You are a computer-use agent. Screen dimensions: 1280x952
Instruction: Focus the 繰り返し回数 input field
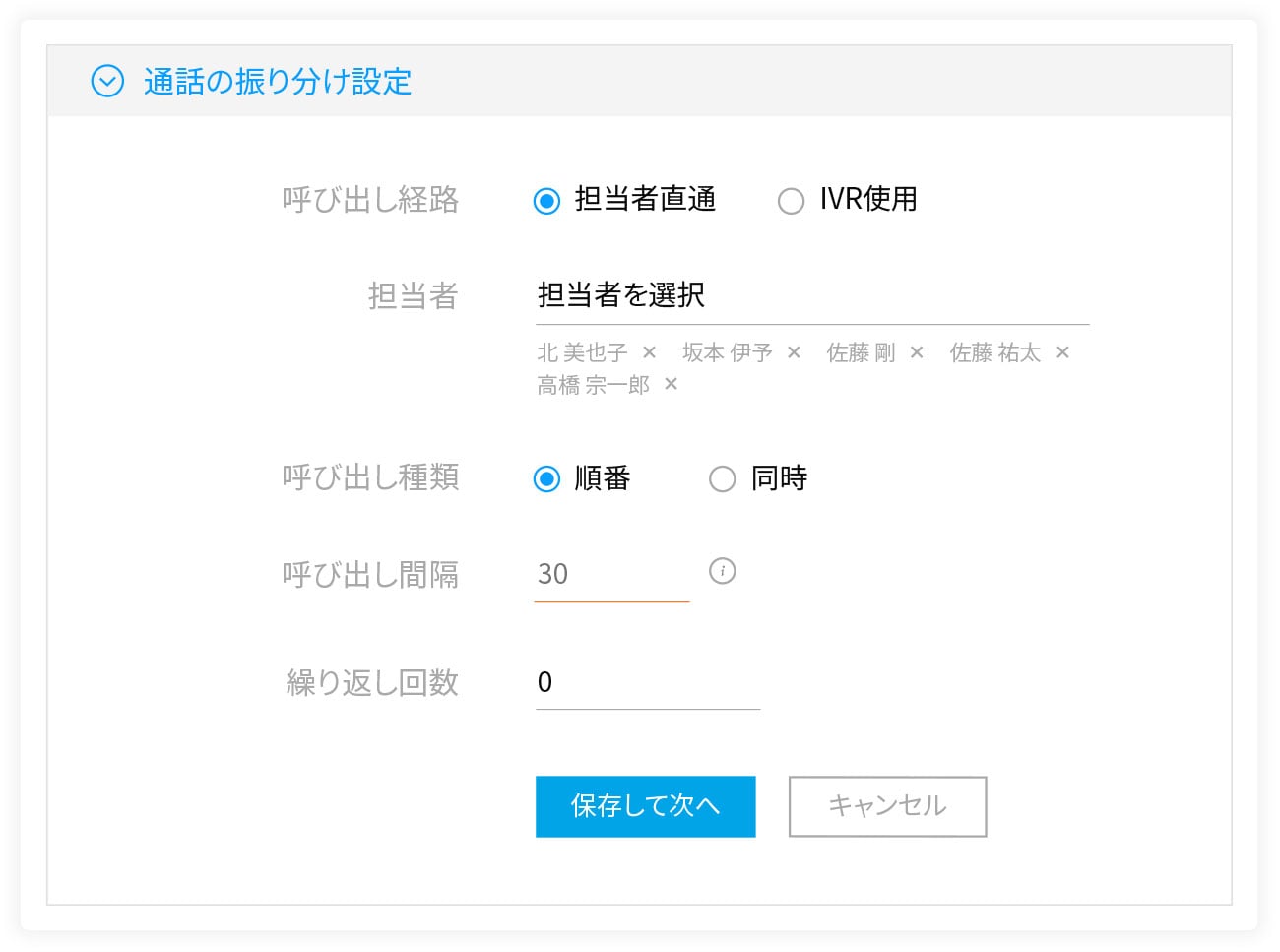(x=647, y=683)
